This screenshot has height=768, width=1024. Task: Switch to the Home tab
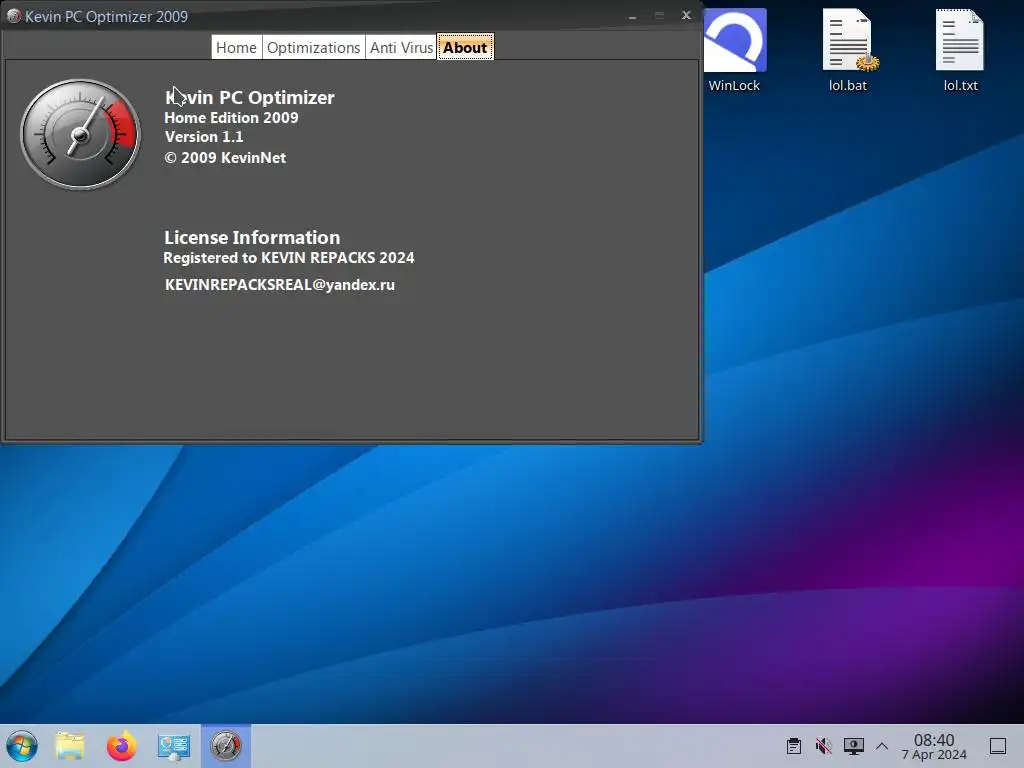236,48
